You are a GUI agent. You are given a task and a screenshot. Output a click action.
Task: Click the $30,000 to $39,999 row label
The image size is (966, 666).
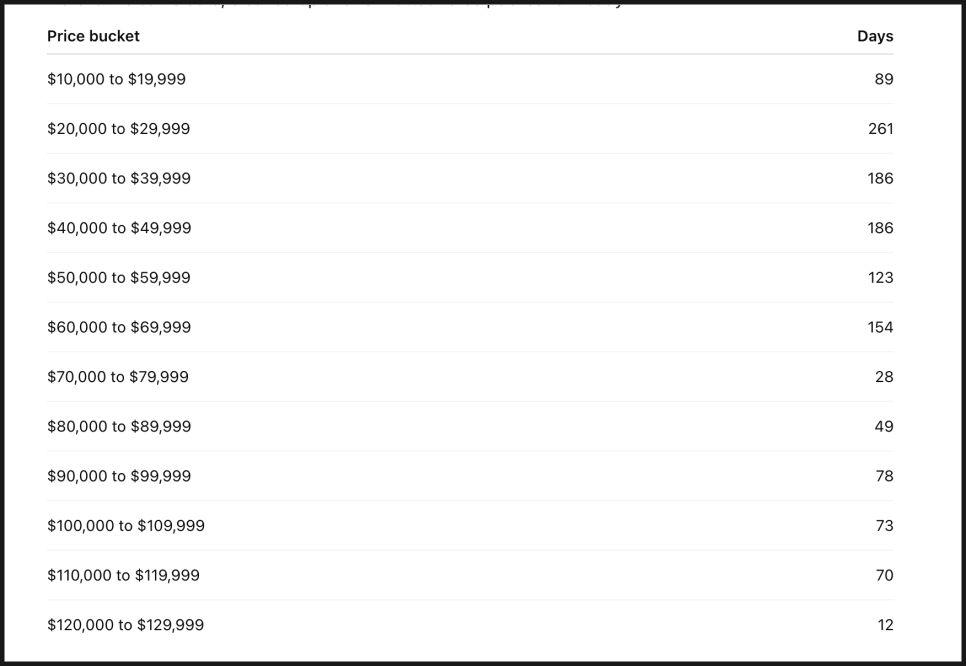(118, 178)
